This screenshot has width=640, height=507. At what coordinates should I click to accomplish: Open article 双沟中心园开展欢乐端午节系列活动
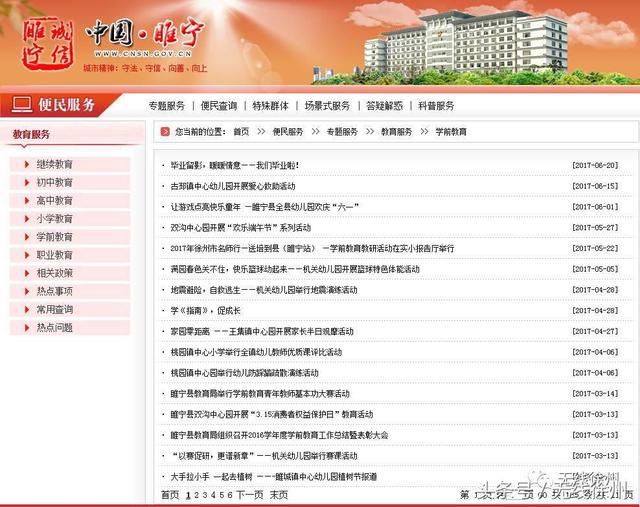(x=240, y=228)
